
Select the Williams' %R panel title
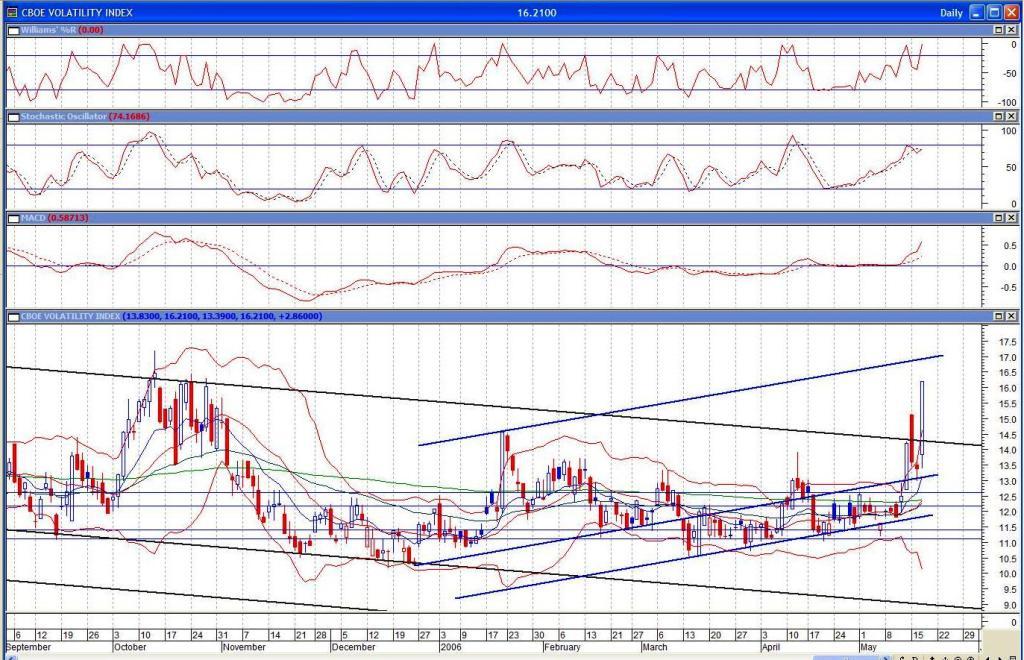click(x=48, y=30)
